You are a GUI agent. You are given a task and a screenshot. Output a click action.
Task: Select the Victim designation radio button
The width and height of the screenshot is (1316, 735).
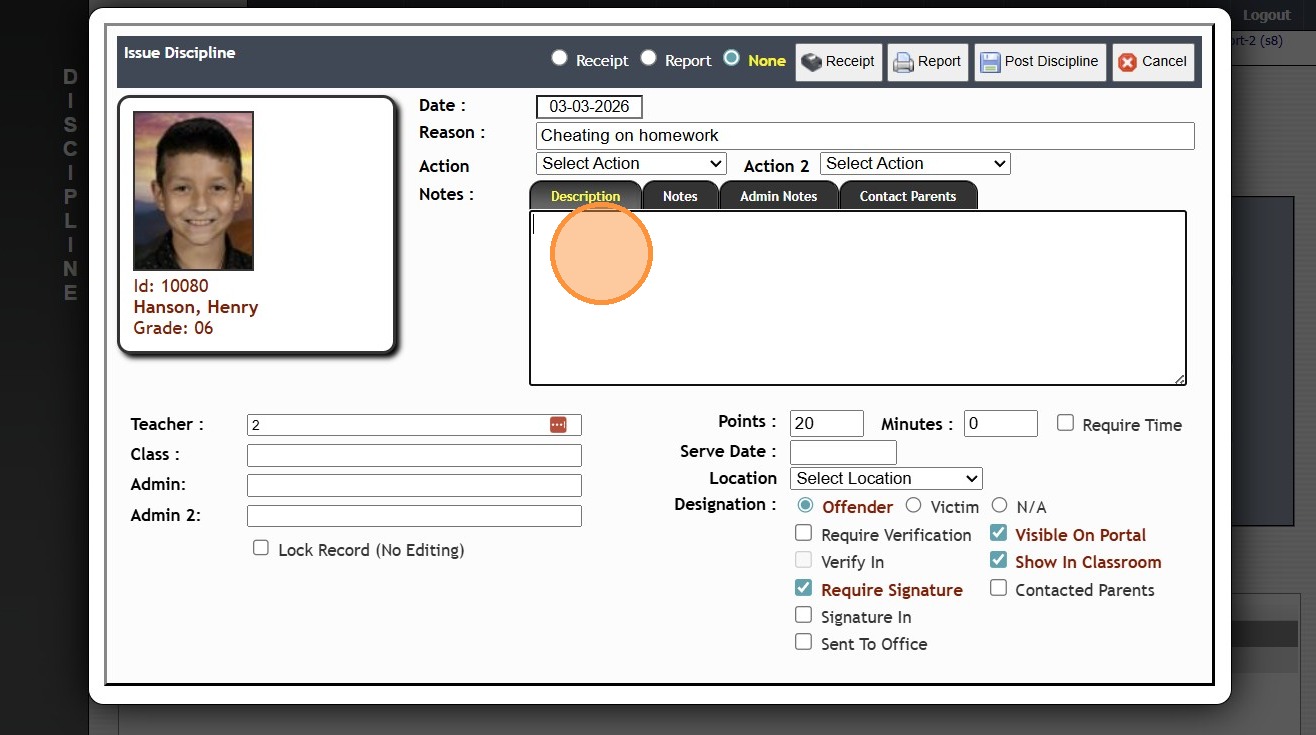click(x=913, y=506)
